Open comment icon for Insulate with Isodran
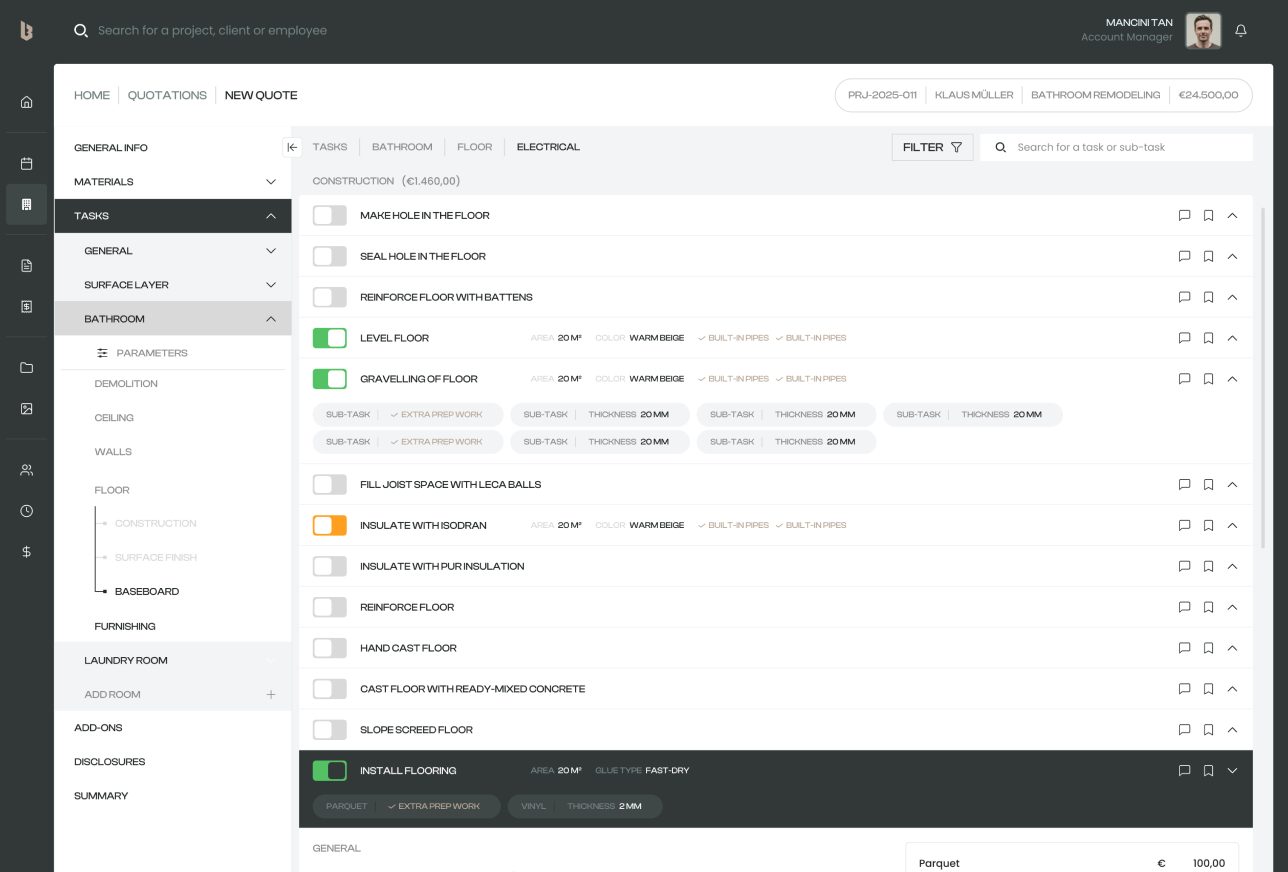This screenshot has width=1288, height=872. [1184, 525]
